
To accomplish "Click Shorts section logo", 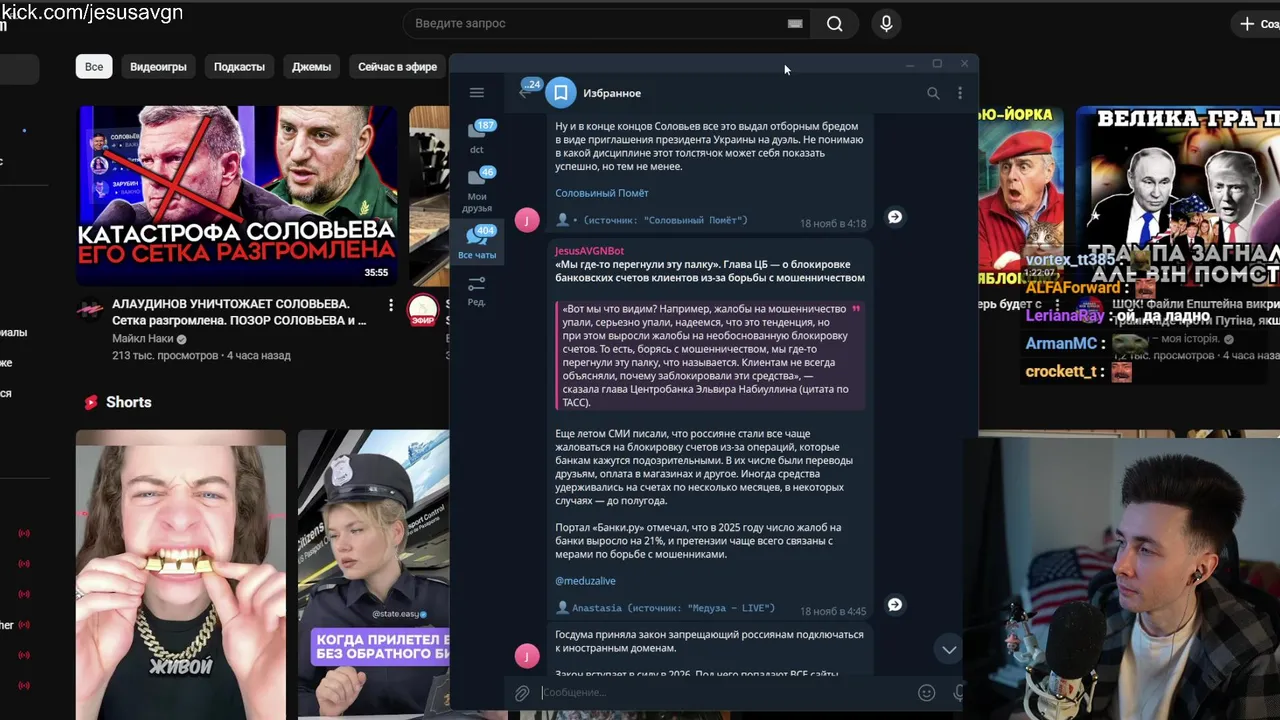I will (91, 402).
